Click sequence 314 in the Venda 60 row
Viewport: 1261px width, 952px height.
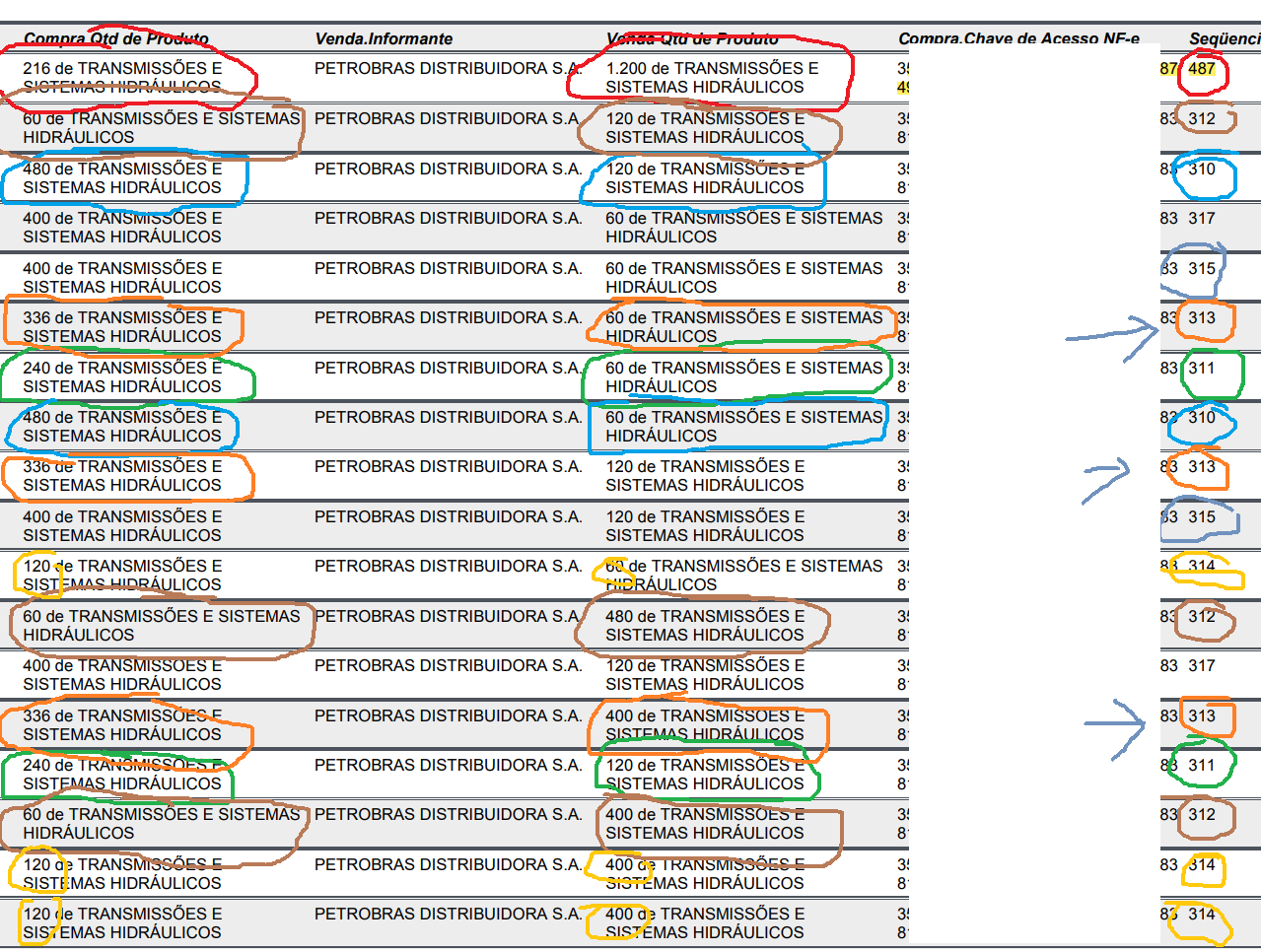[x=1201, y=566]
